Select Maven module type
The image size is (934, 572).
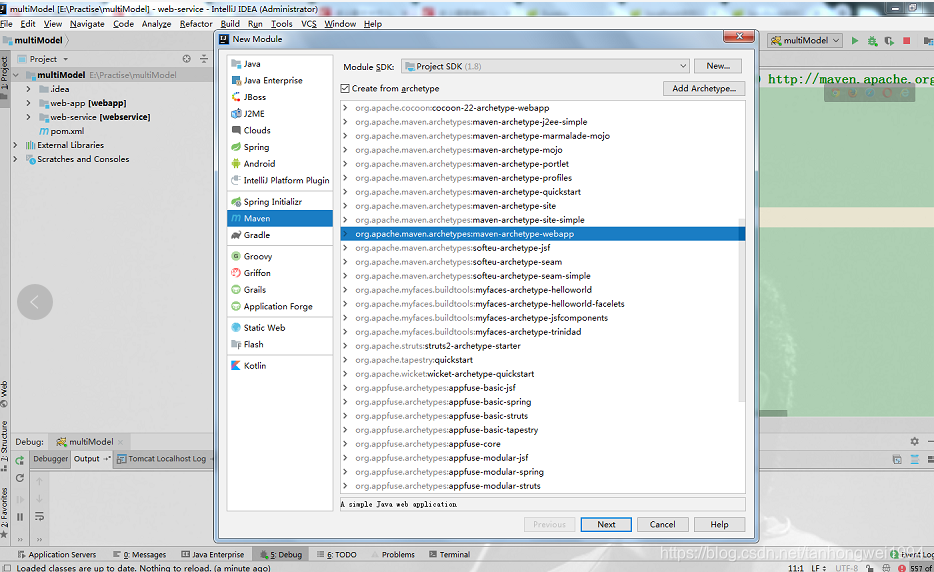[279, 219]
